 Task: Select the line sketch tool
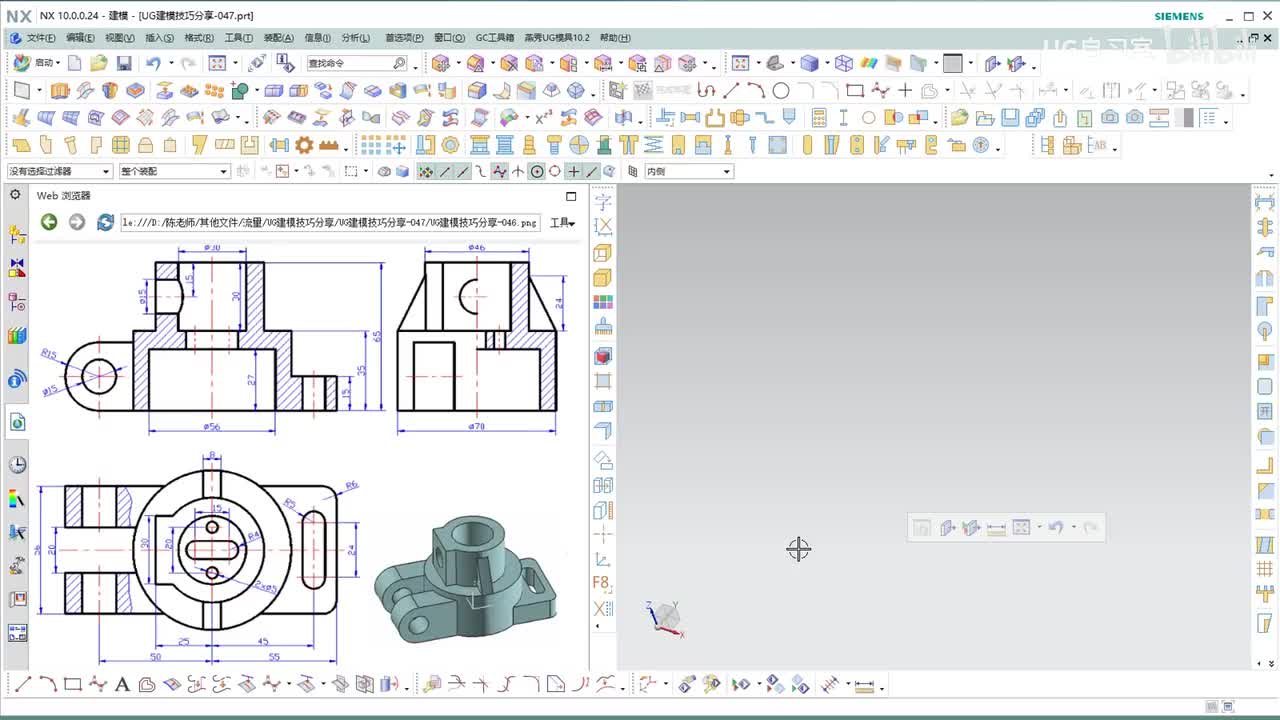[x=732, y=90]
